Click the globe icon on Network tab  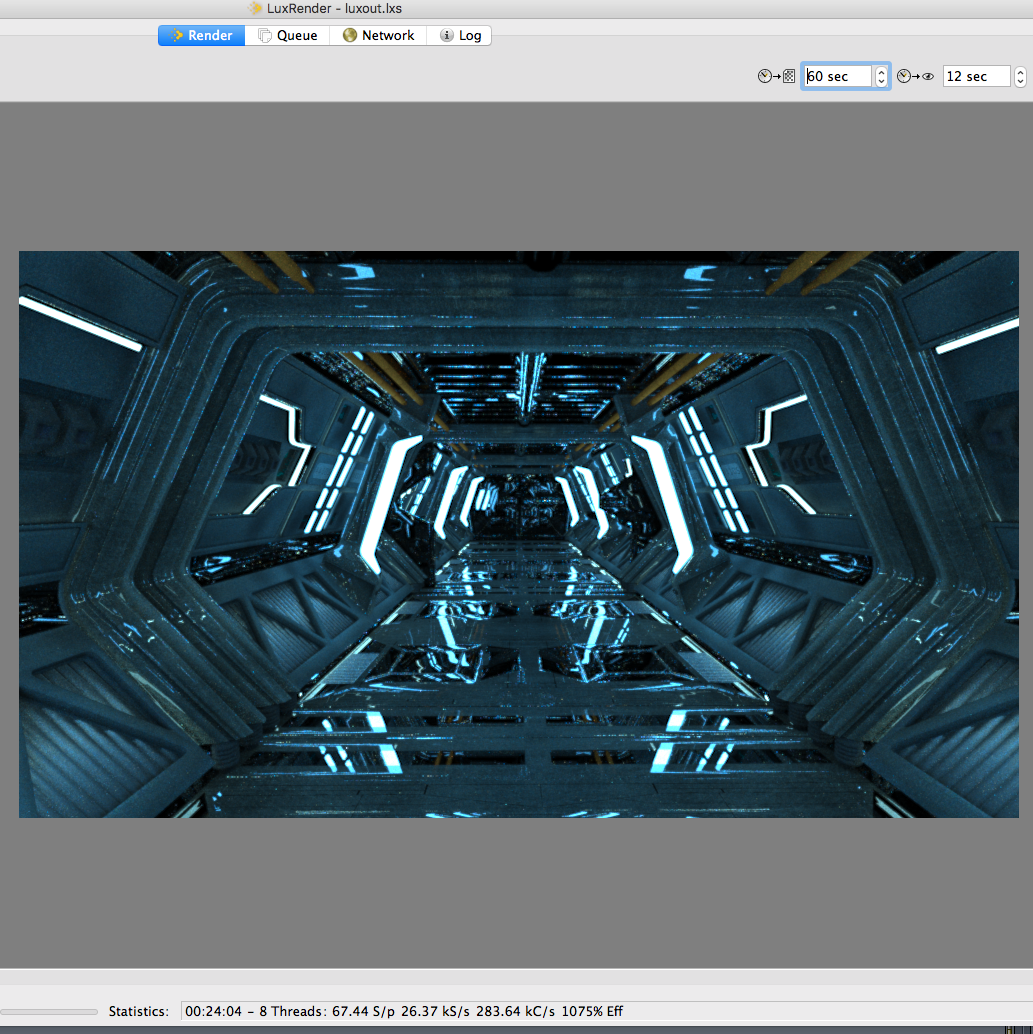(x=349, y=35)
